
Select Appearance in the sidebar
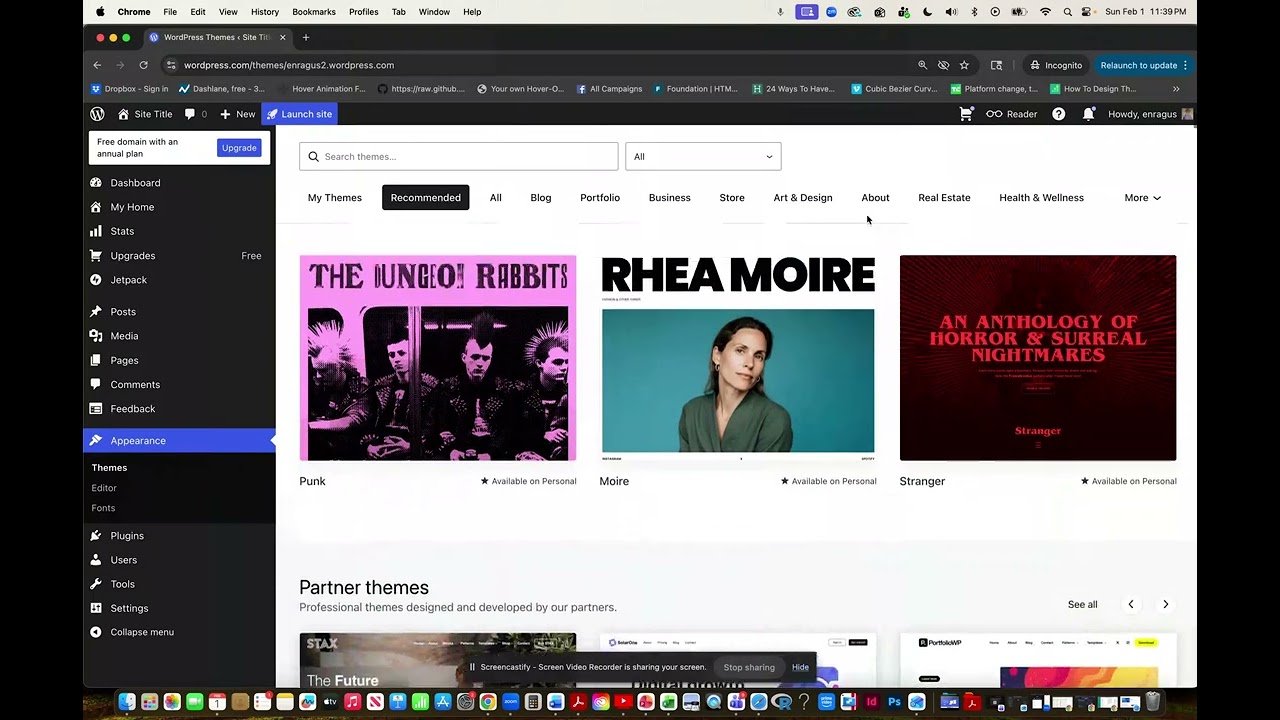point(179,441)
